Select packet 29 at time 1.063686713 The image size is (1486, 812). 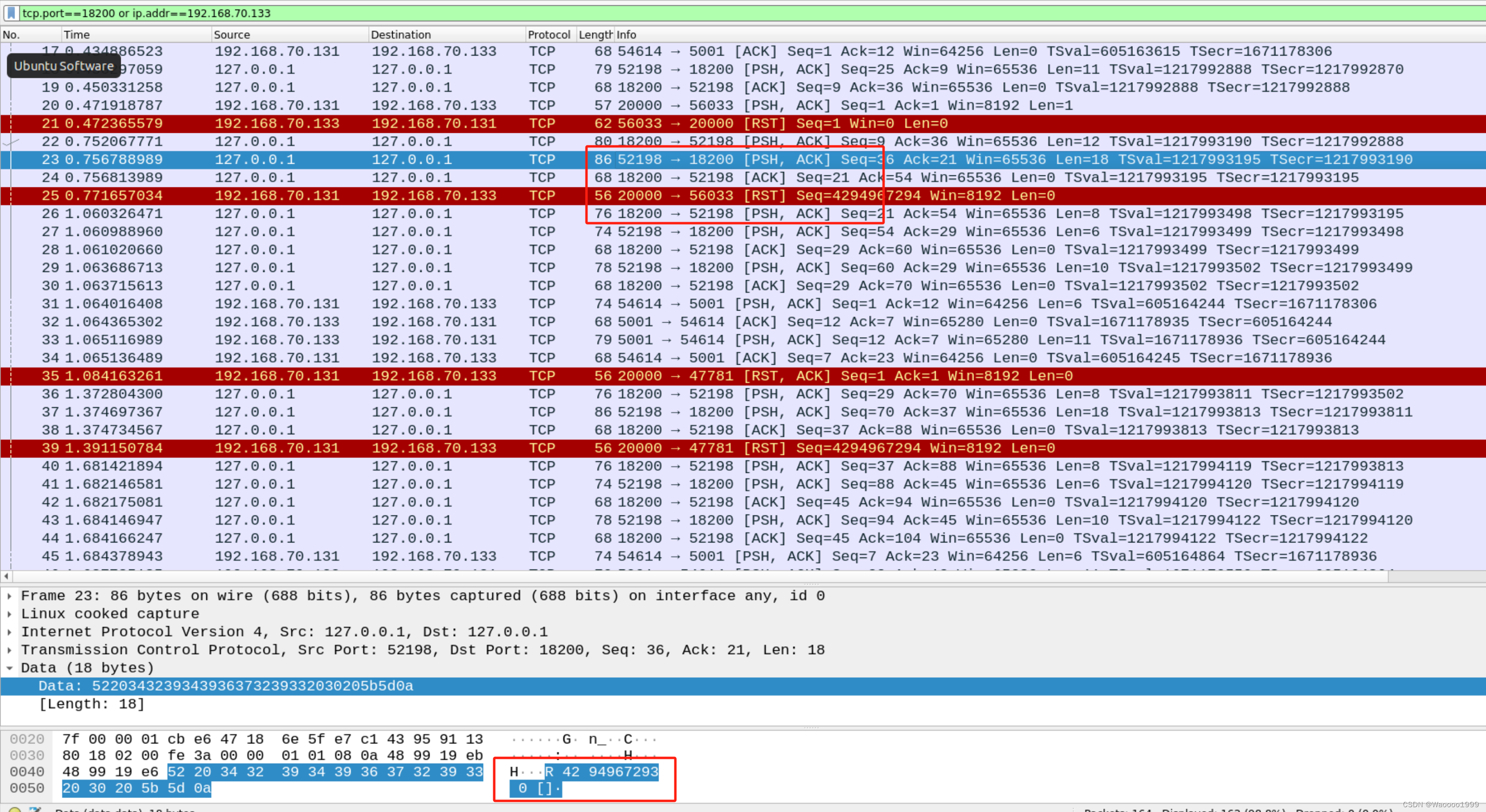click(x=743, y=268)
